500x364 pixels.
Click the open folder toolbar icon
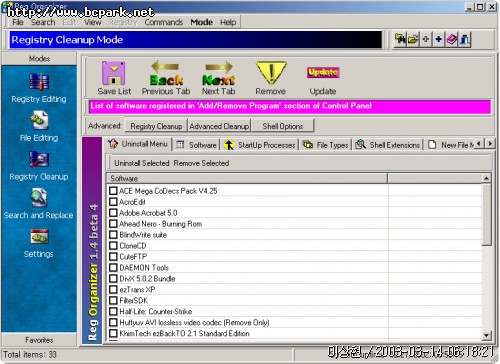click(x=413, y=40)
